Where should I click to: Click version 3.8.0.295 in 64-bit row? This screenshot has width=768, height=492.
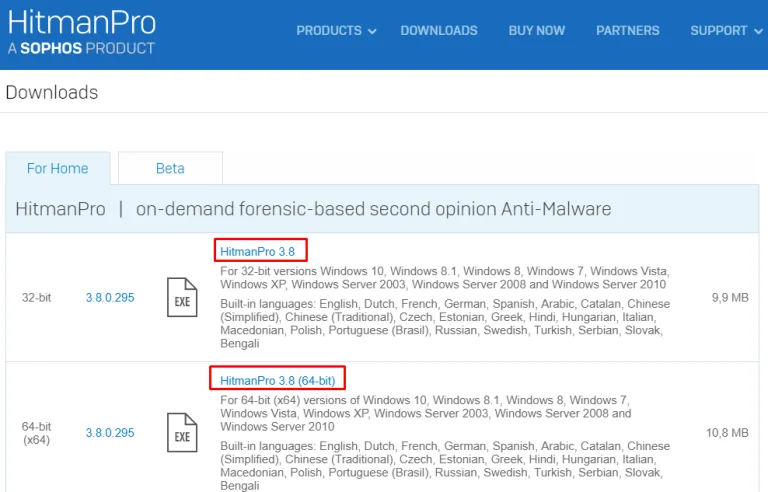pos(110,433)
